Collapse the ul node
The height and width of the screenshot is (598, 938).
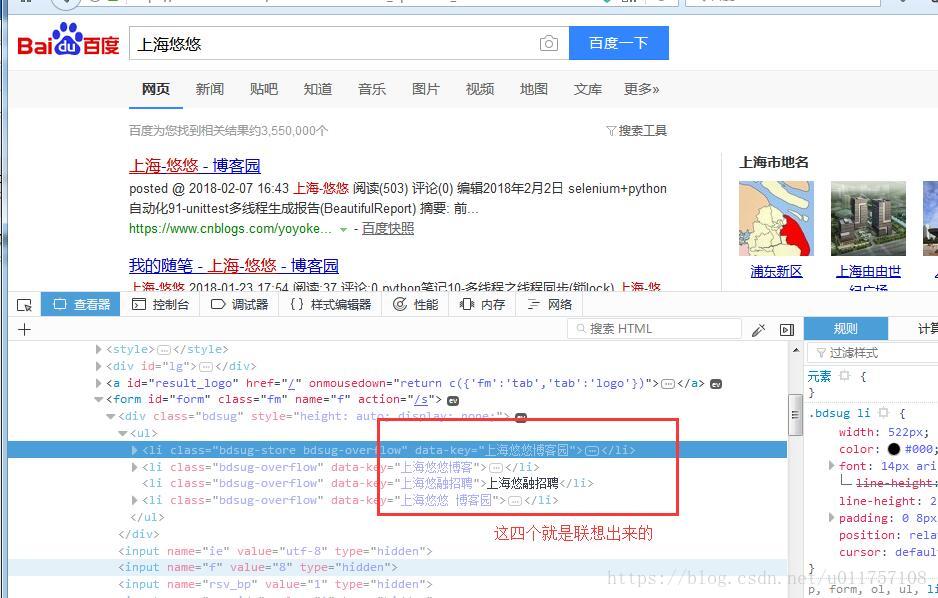pyautogui.click(x=123, y=433)
